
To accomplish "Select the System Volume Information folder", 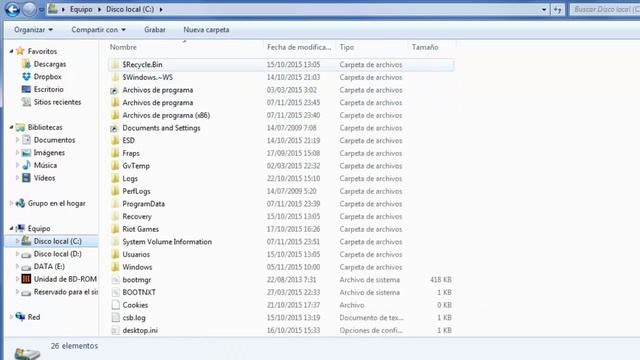I will (x=167, y=242).
